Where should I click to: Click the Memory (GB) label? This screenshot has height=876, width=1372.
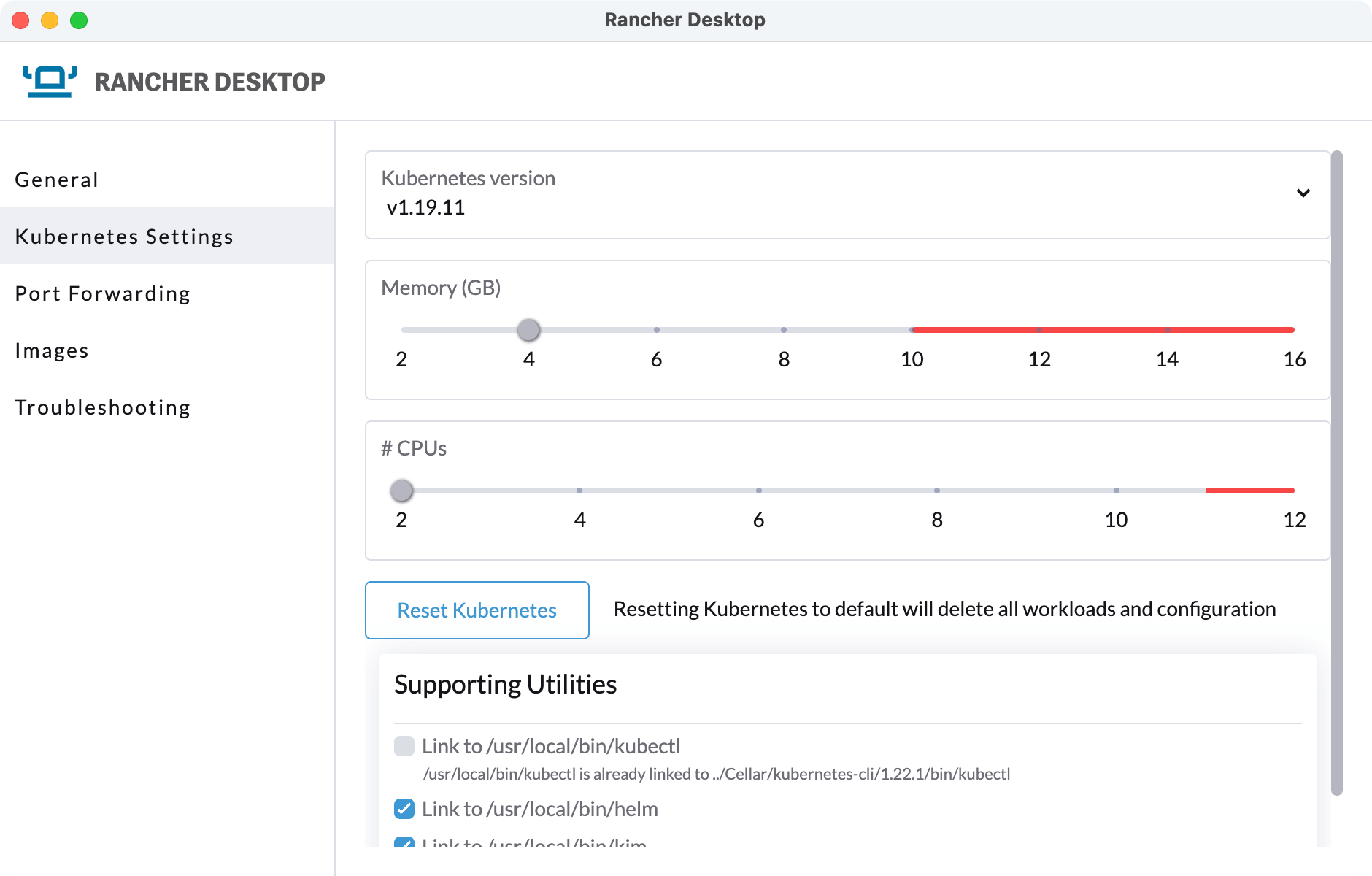pyautogui.click(x=441, y=288)
